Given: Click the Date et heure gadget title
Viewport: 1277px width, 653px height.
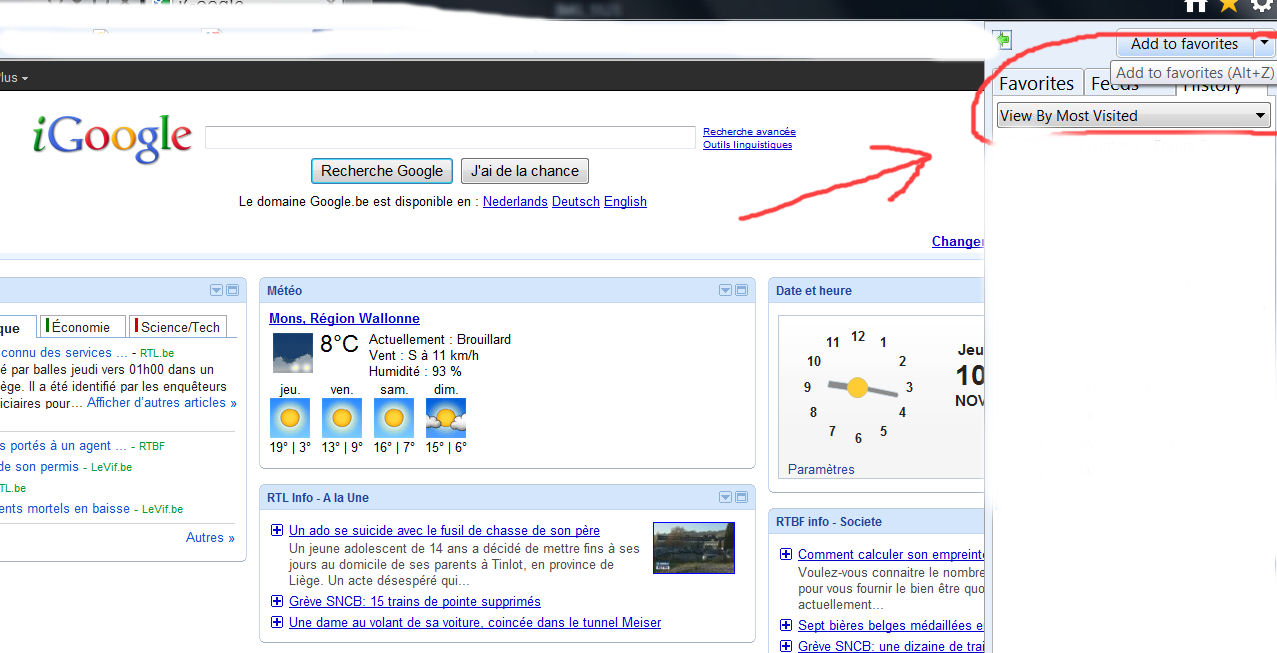Looking at the screenshot, I should pos(814,291).
